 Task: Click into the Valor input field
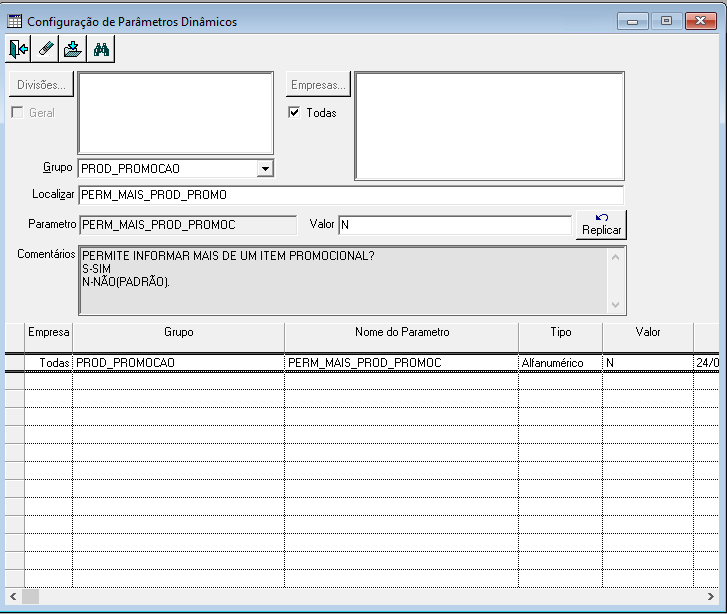[455, 225]
